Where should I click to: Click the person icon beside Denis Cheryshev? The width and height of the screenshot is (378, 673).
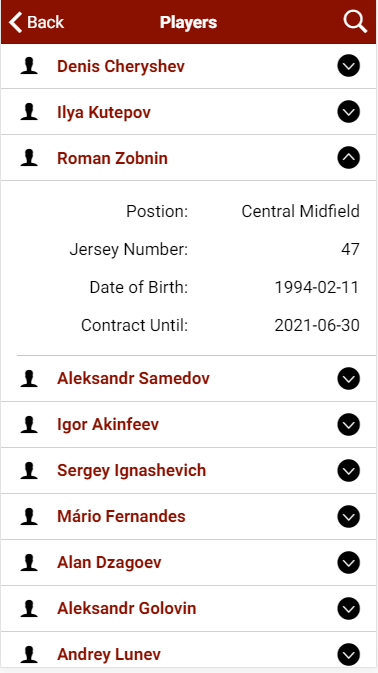29,67
